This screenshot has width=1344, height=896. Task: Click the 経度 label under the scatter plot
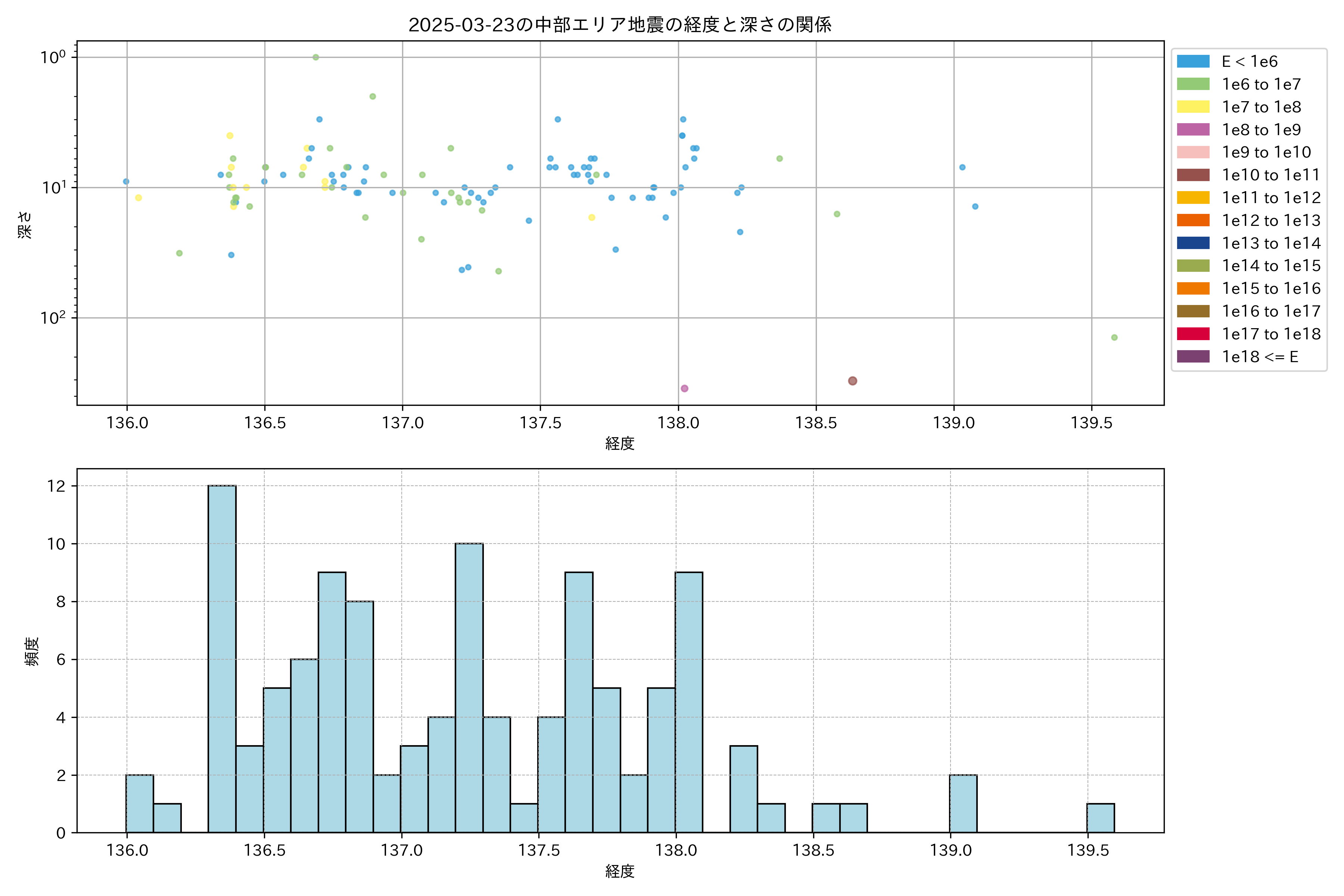point(619,444)
